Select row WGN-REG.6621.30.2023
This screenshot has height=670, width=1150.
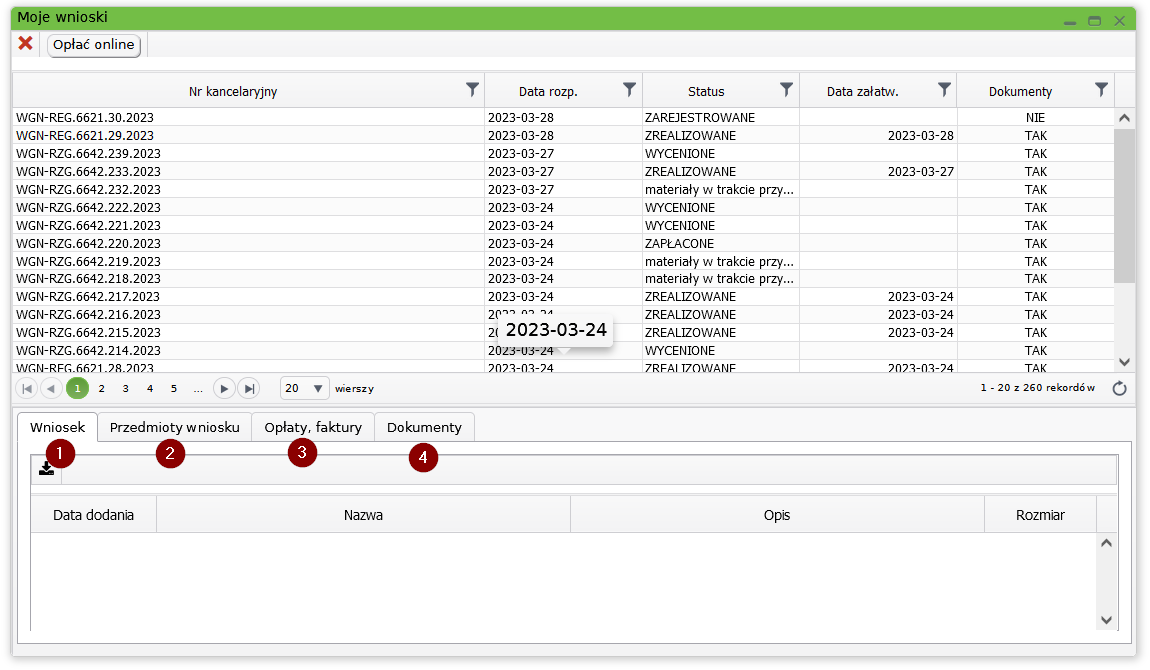point(85,117)
